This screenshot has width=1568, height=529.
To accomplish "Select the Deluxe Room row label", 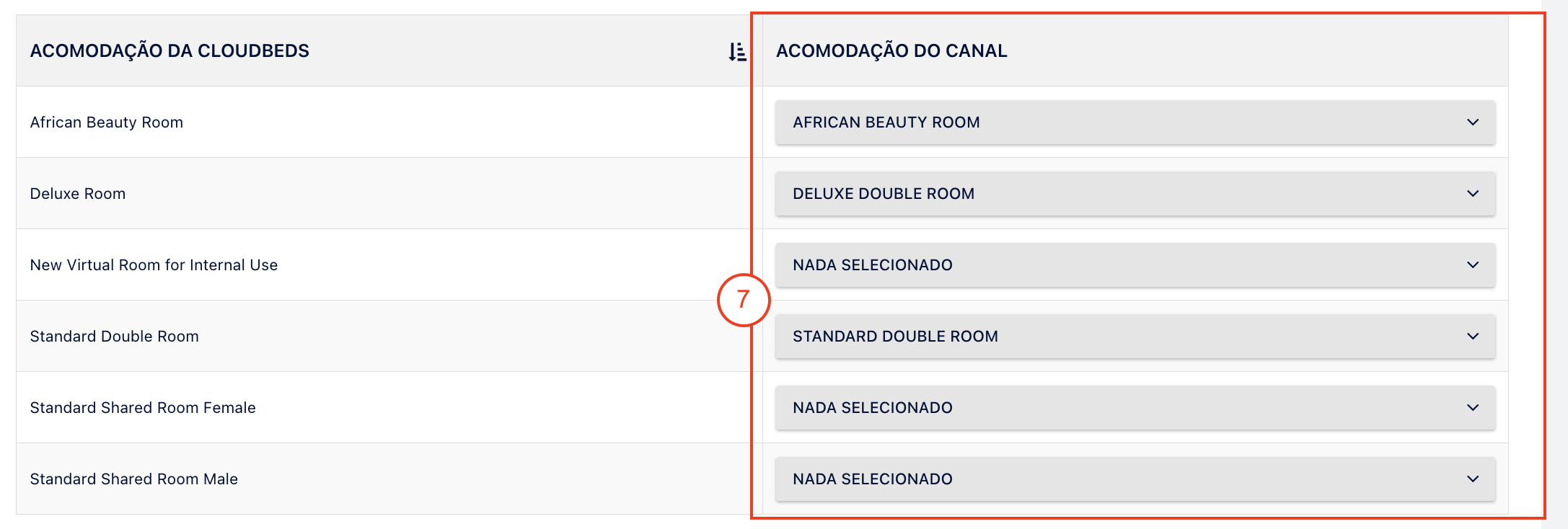I will click(x=78, y=194).
